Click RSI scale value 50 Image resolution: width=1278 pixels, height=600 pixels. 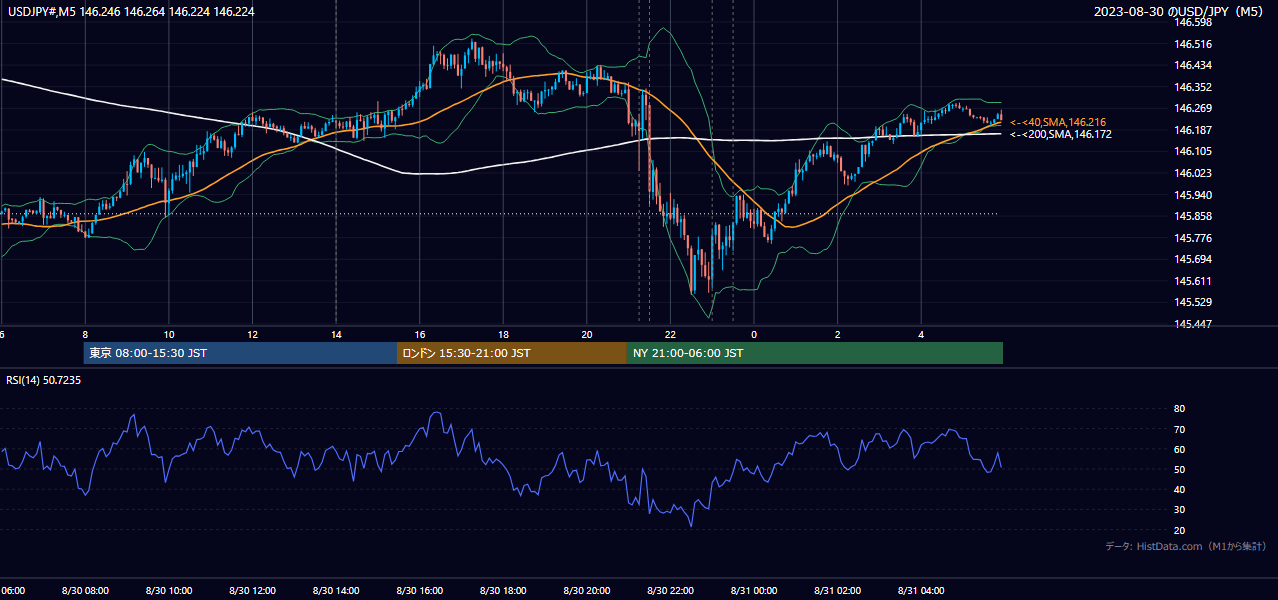pyautogui.click(x=1179, y=469)
